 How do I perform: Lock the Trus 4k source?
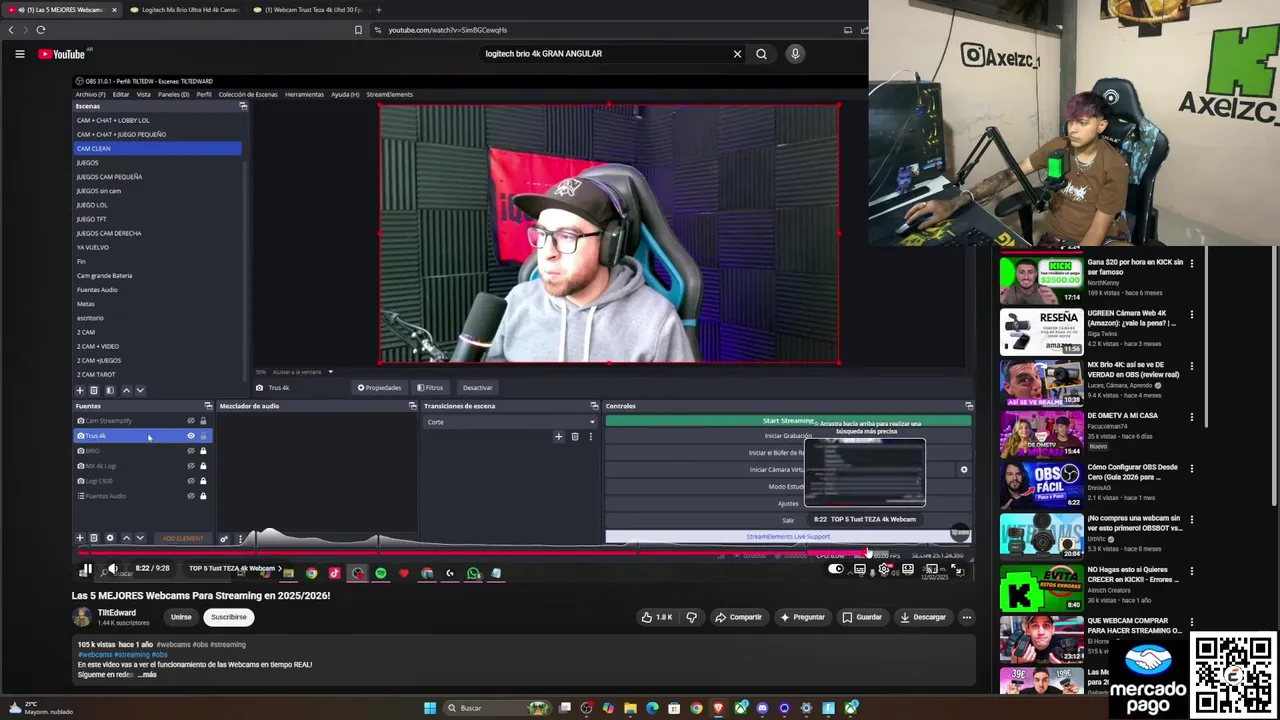tap(203, 436)
